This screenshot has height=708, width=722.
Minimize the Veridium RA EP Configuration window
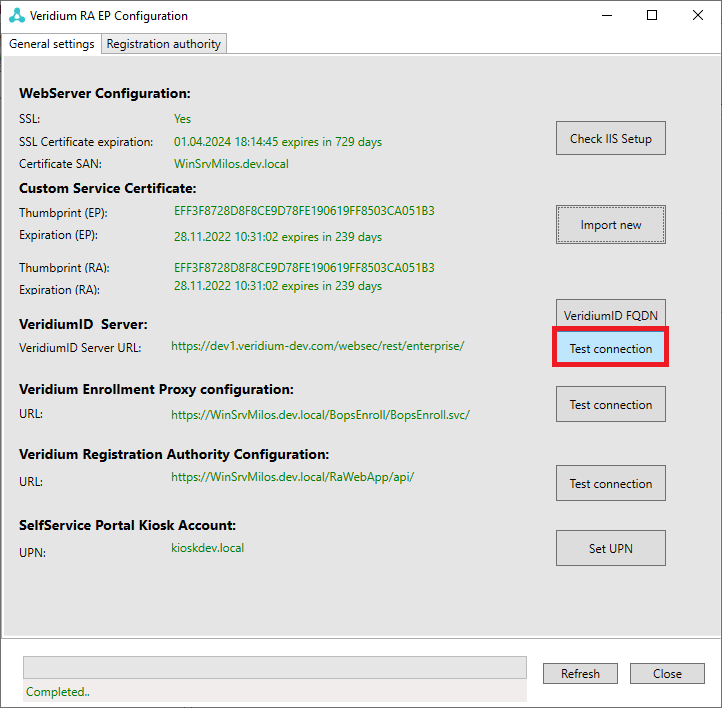[605, 16]
